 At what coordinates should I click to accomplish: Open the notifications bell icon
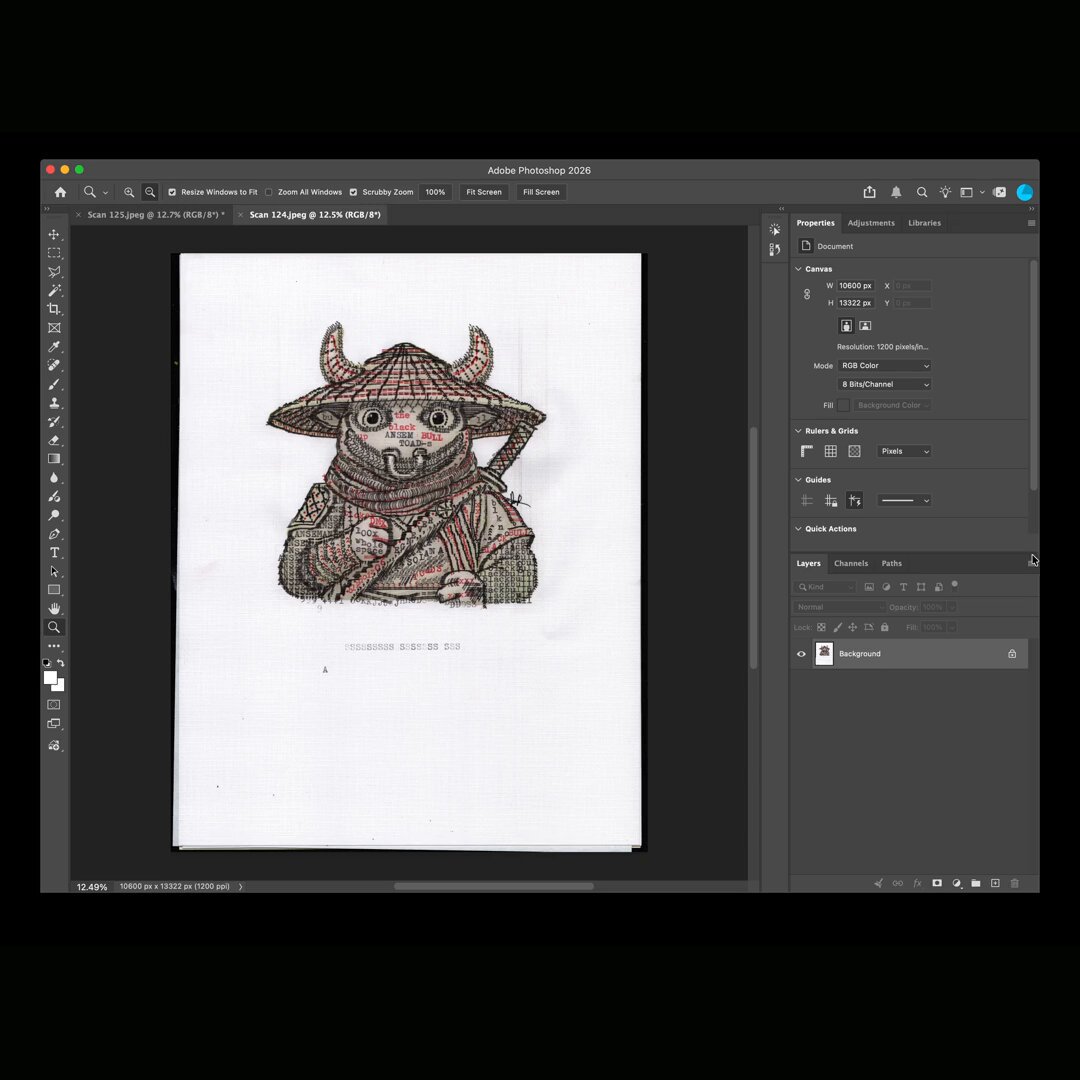(895, 192)
